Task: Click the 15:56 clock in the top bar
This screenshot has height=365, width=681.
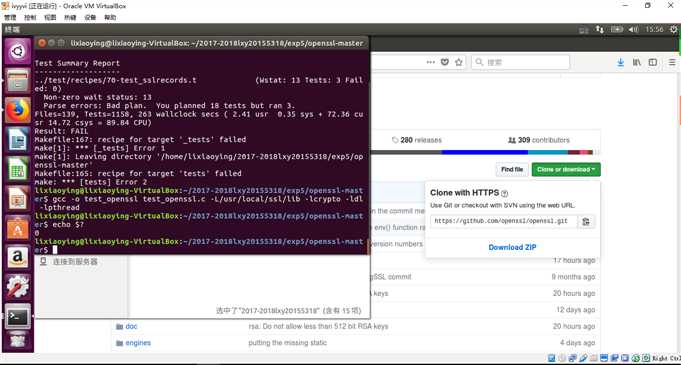Action: tap(654, 30)
